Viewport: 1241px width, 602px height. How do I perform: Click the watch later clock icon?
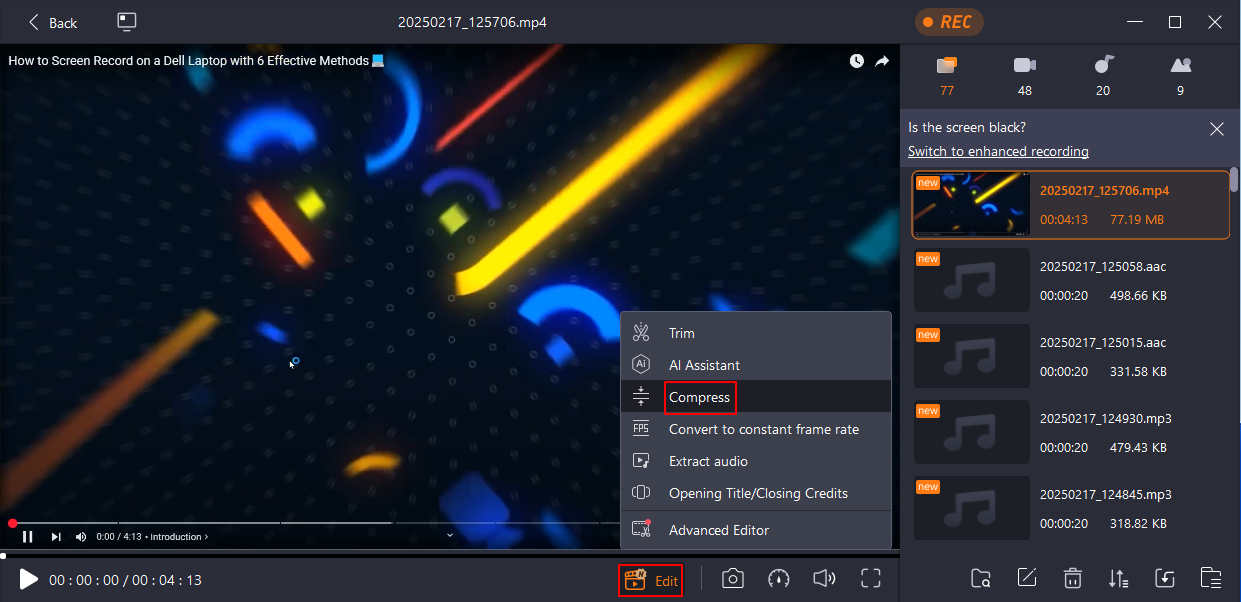coord(857,61)
